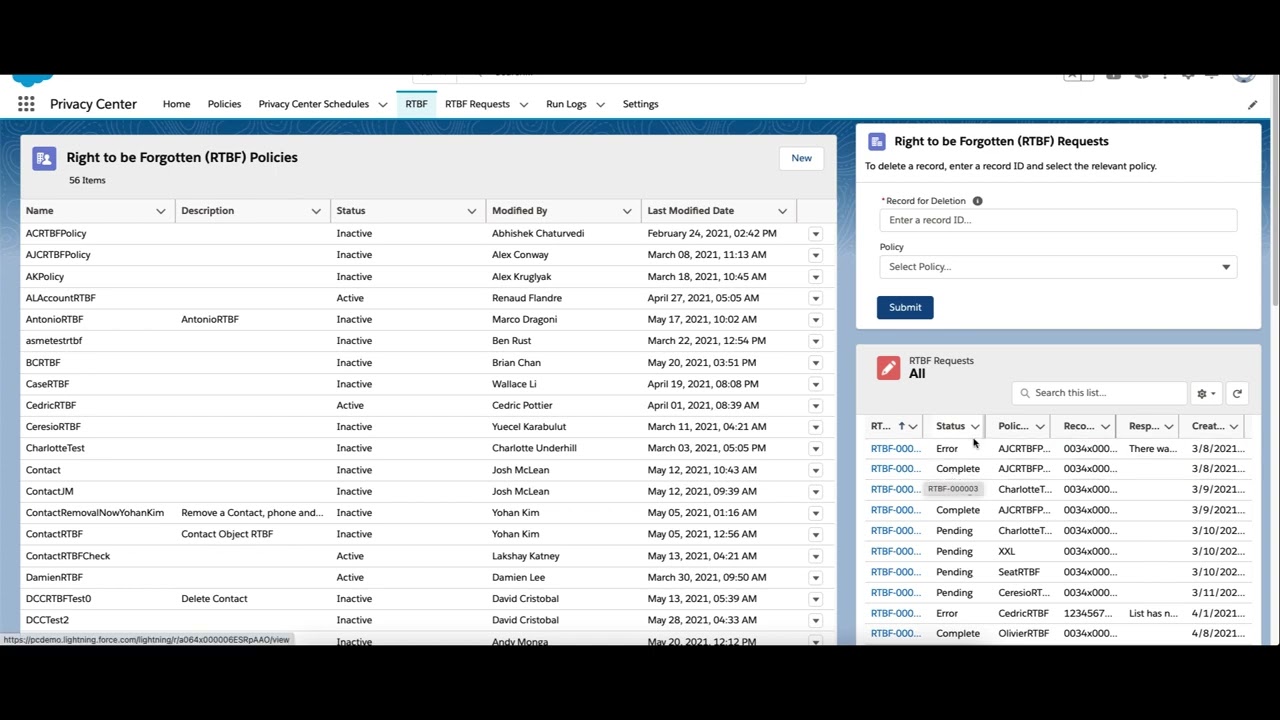Image resolution: width=1280 pixels, height=720 pixels.
Task: Select the RTBF tab
Action: pyautogui.click(x=416, y=104)
